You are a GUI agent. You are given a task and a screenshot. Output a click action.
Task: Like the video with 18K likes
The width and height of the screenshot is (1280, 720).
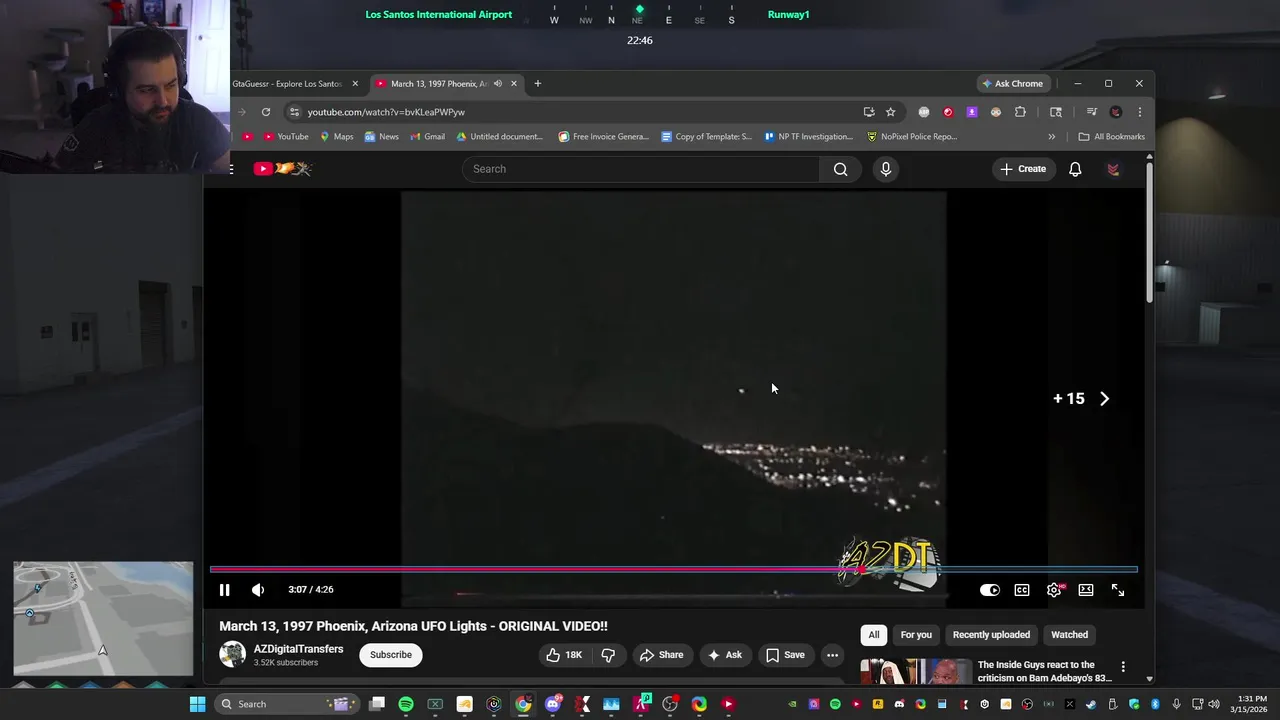click(564, 655)
